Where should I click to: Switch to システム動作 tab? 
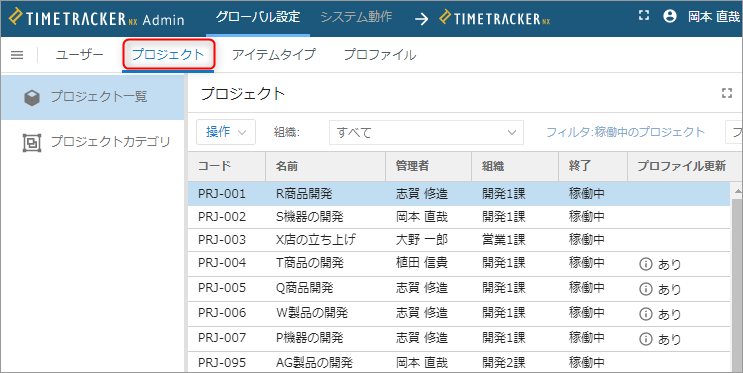pos(356,18)
